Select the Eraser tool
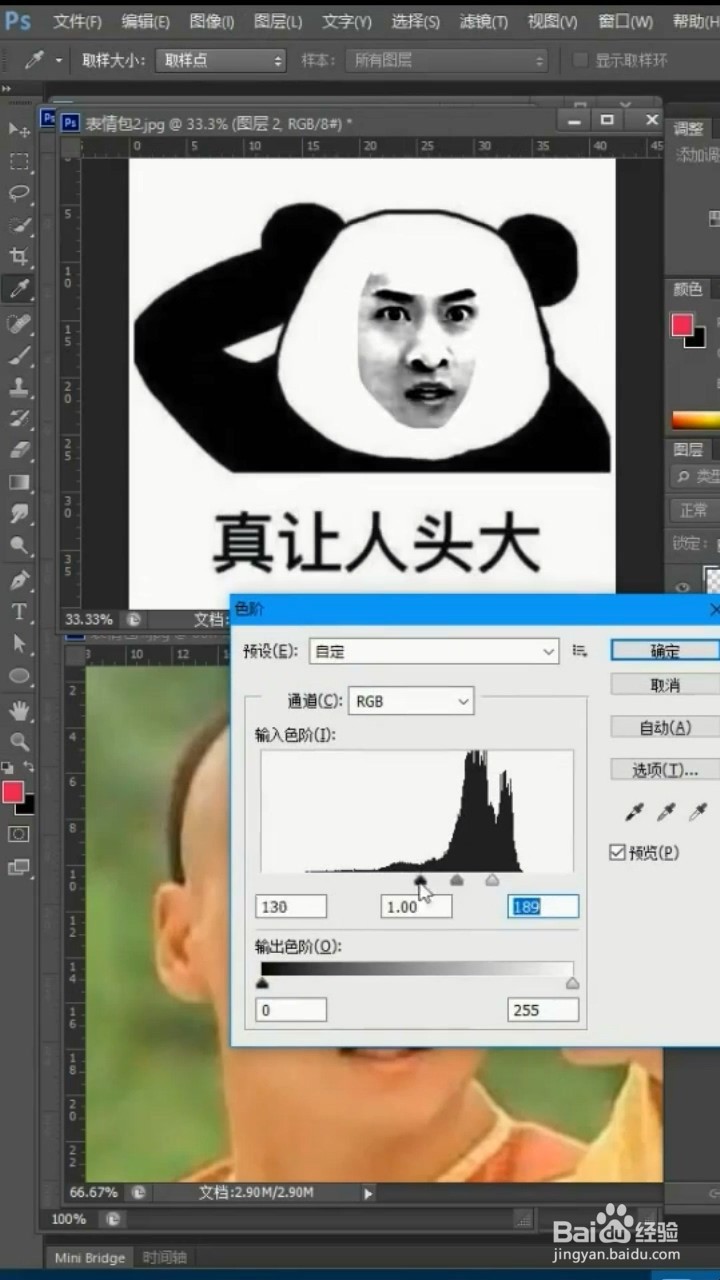 click(19, 450)
